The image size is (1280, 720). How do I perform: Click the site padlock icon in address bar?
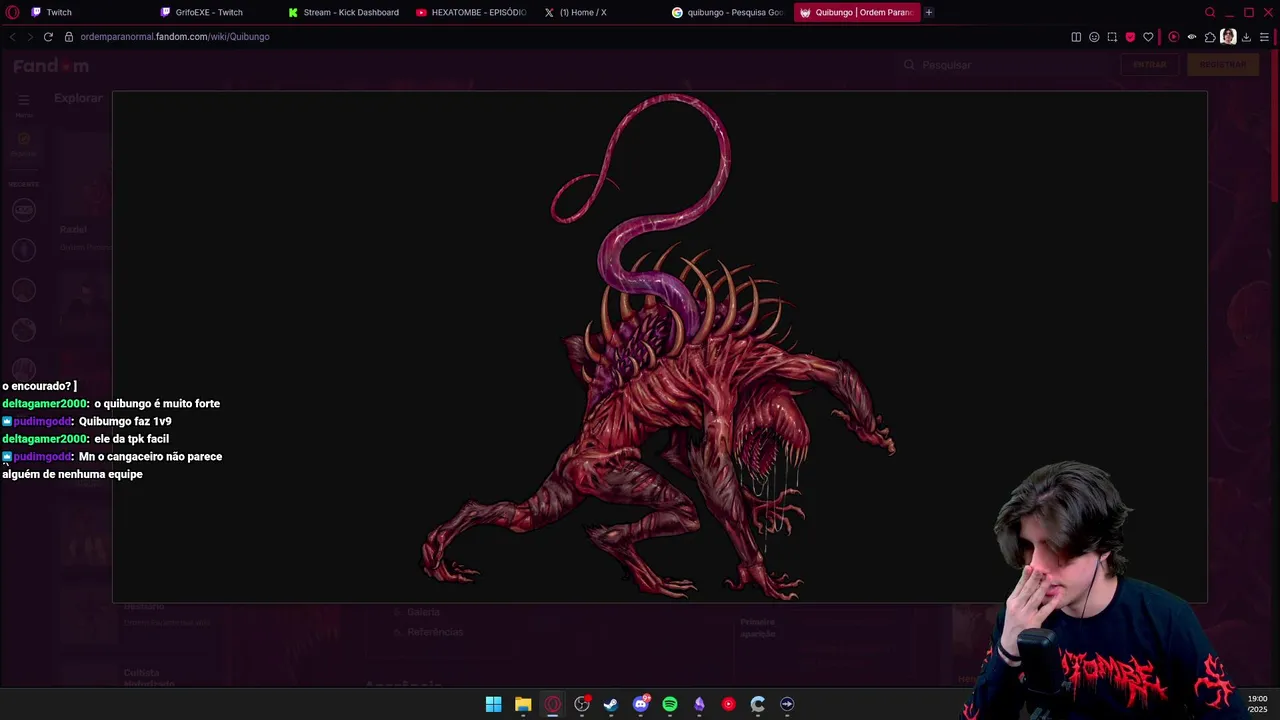click(69, 37)
